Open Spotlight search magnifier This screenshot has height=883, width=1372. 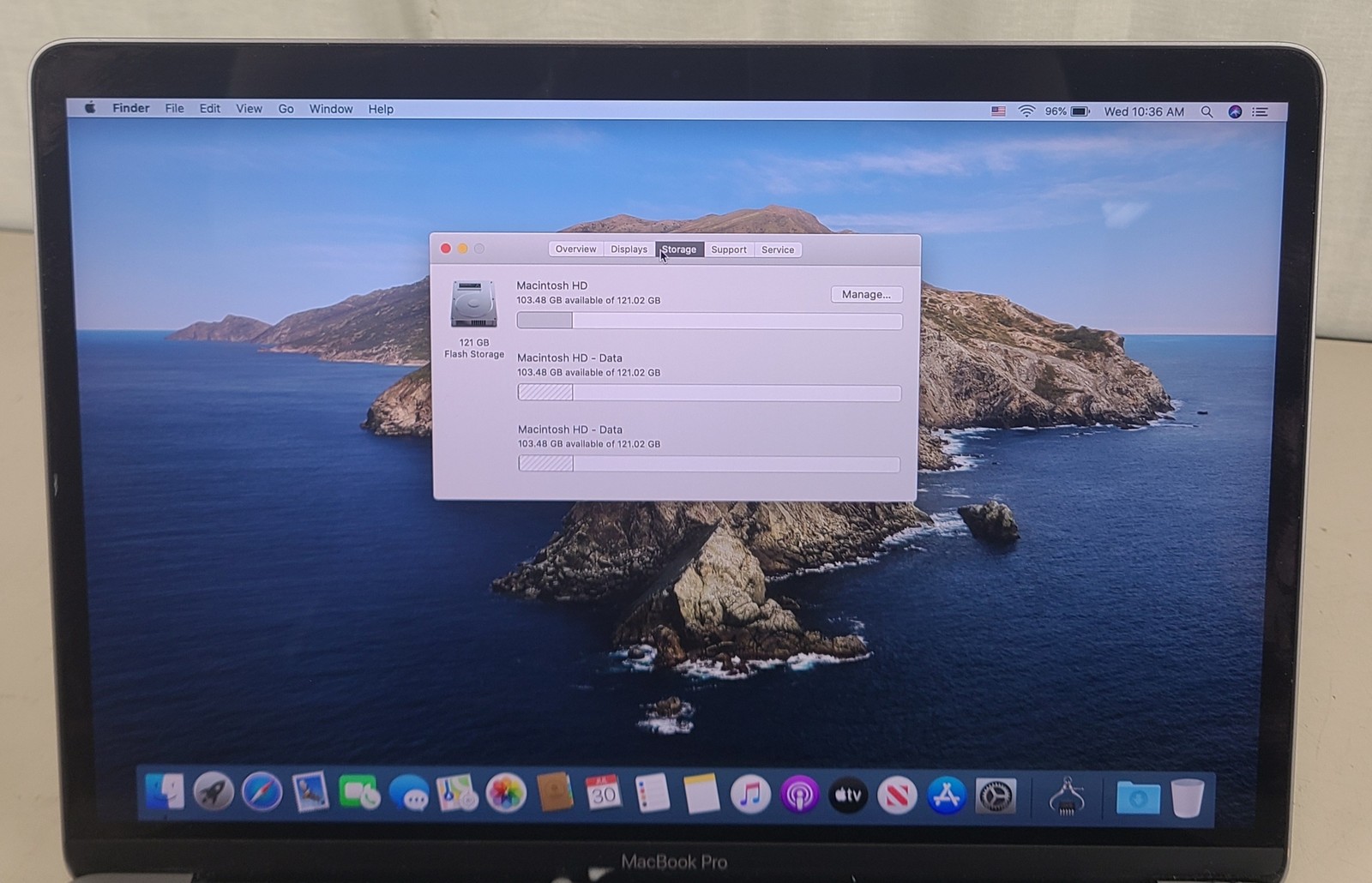coord(1207,111)
